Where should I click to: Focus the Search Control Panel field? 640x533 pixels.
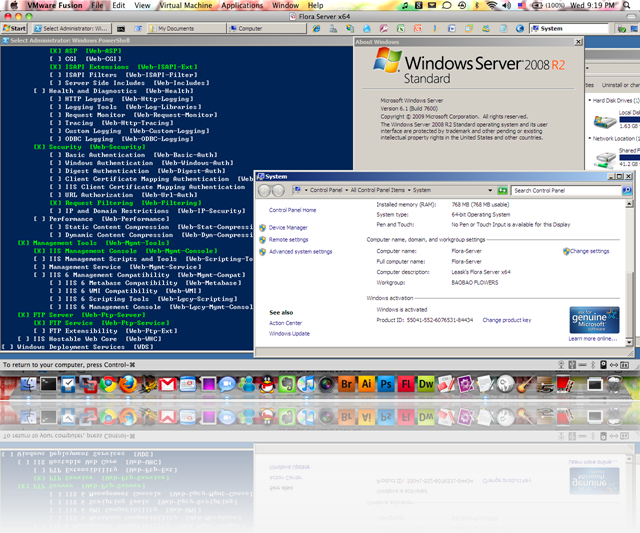click(566, 191)
